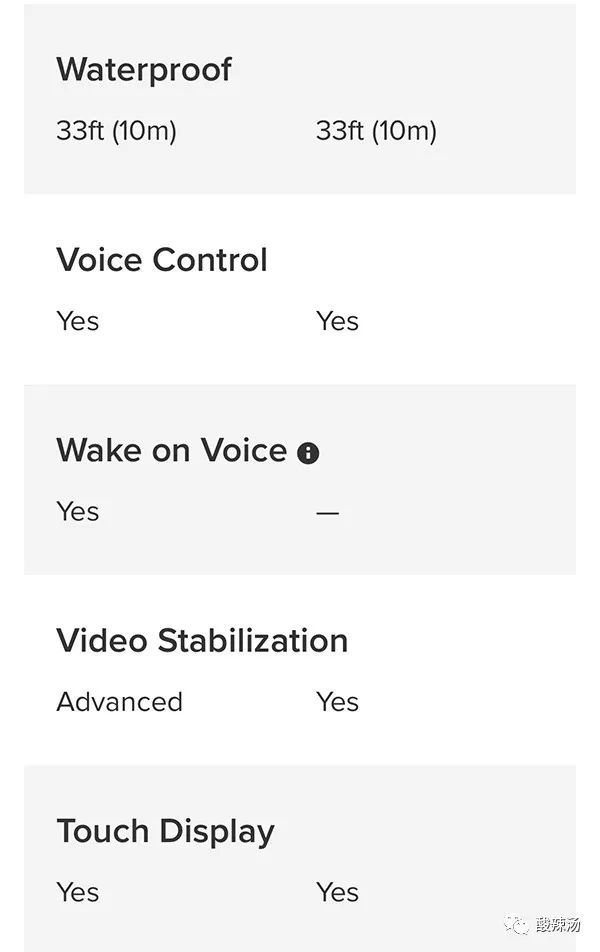Viewport: 600px width, 952px height.
Task: Click first column Touch Display Yes
Action: click(78, 892)
